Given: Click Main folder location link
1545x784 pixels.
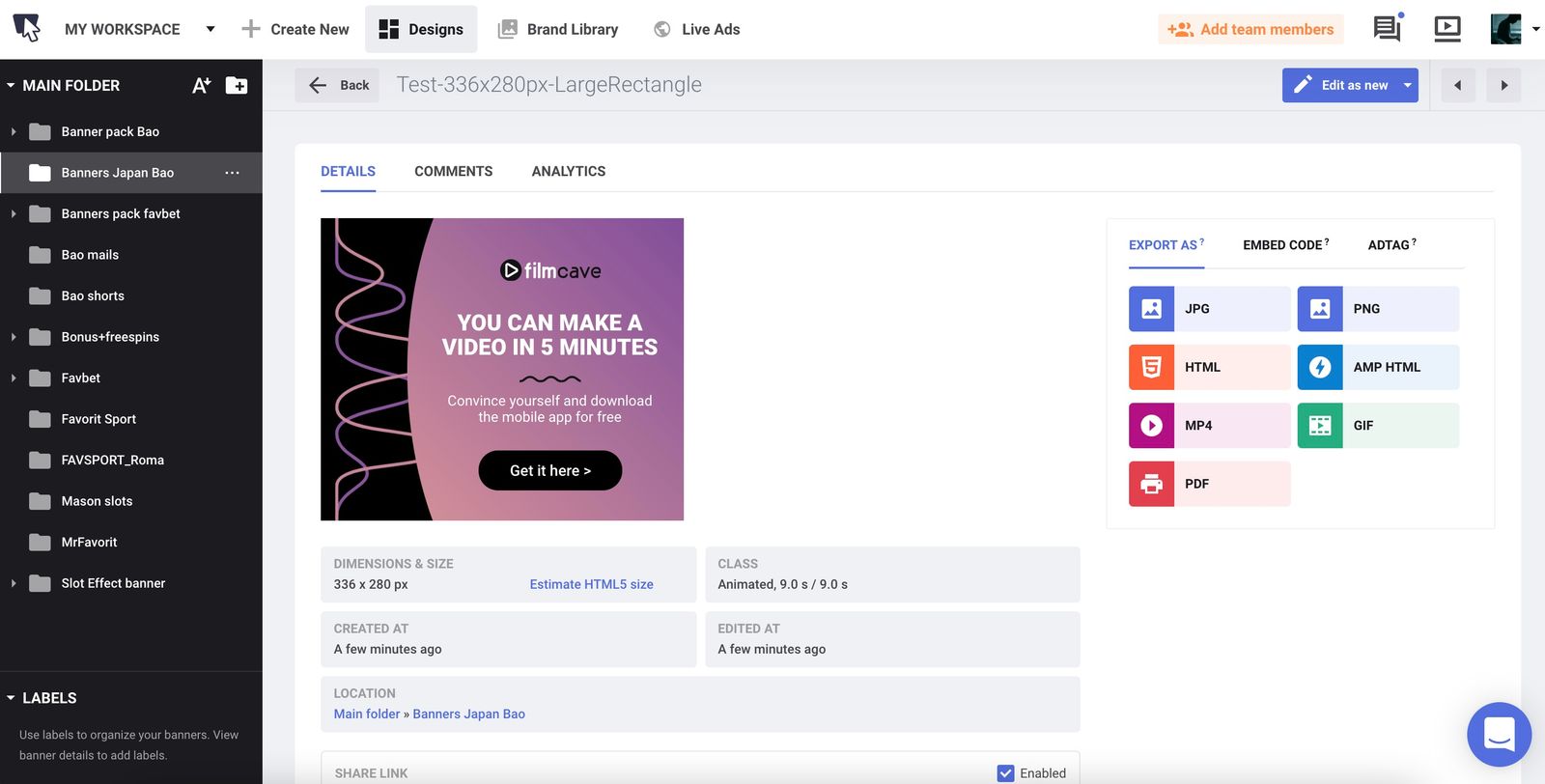Looking at the screenshot, I should pos(367,714).
